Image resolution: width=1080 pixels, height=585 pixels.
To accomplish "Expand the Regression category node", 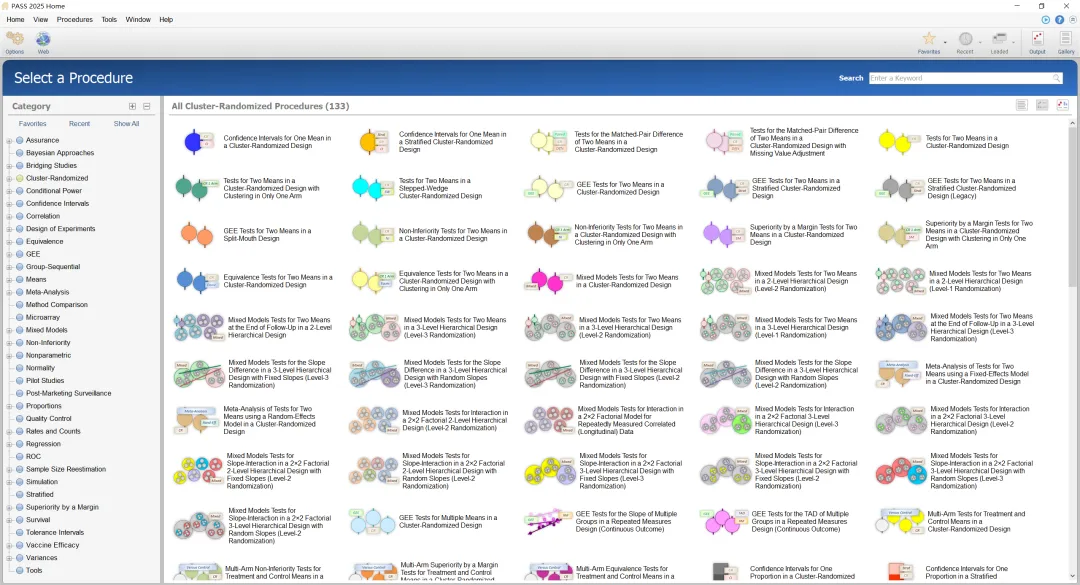I will click(10, 444).
